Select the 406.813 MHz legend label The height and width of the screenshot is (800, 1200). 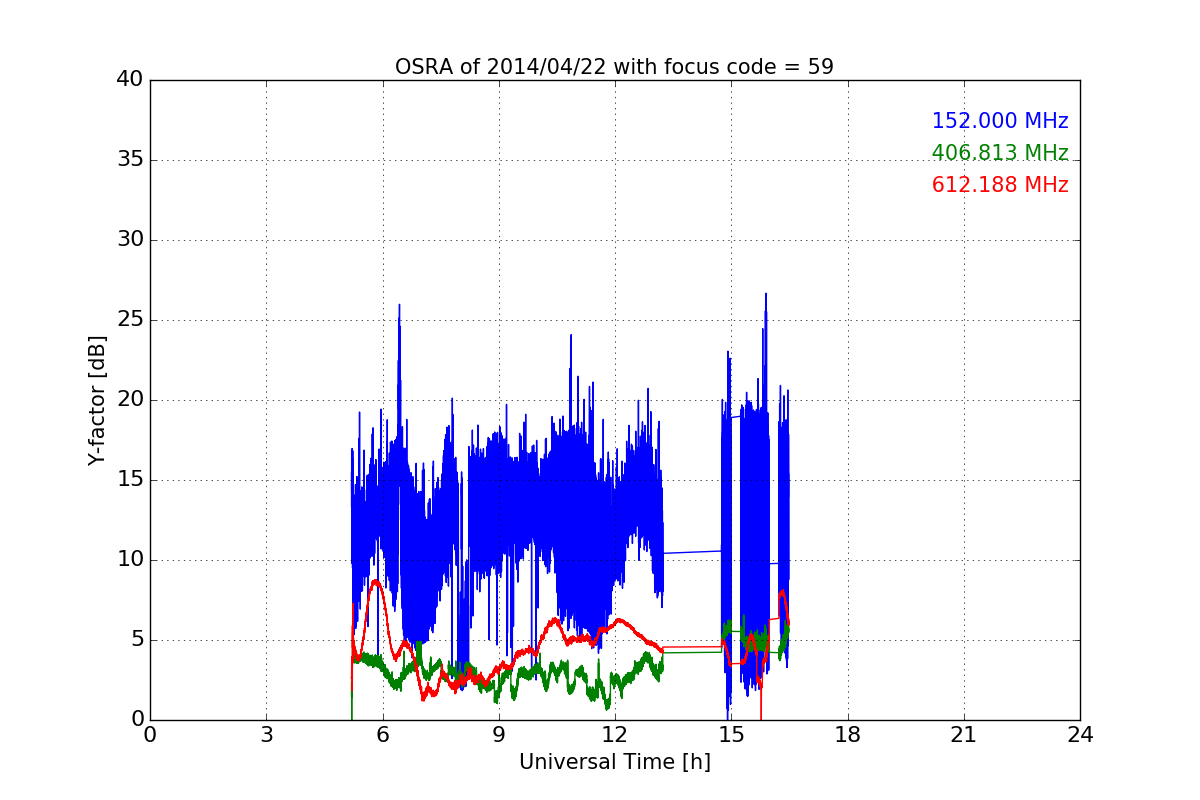(1000, 153)
